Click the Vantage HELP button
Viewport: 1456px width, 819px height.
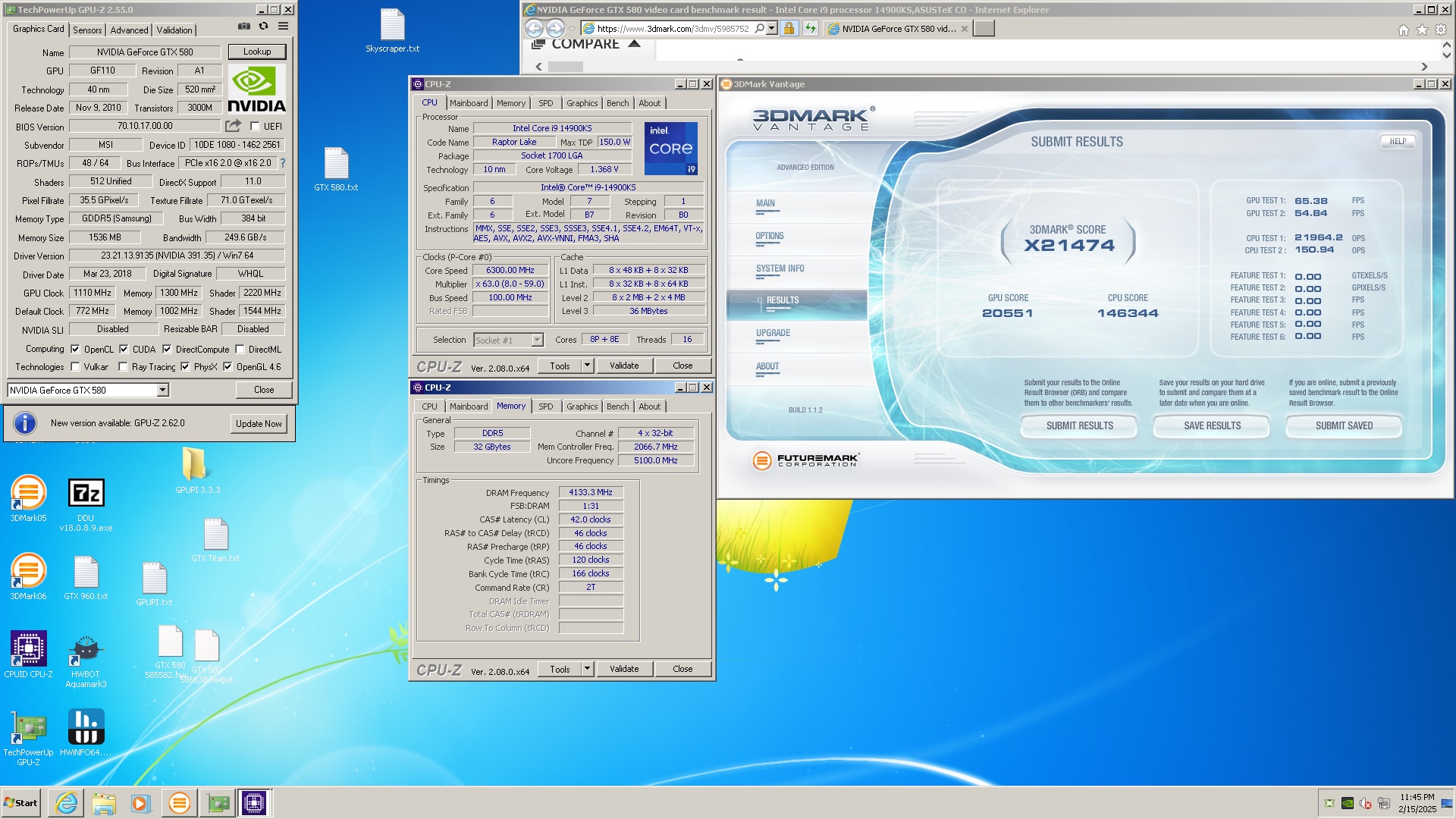click(x=1398, y=142)
